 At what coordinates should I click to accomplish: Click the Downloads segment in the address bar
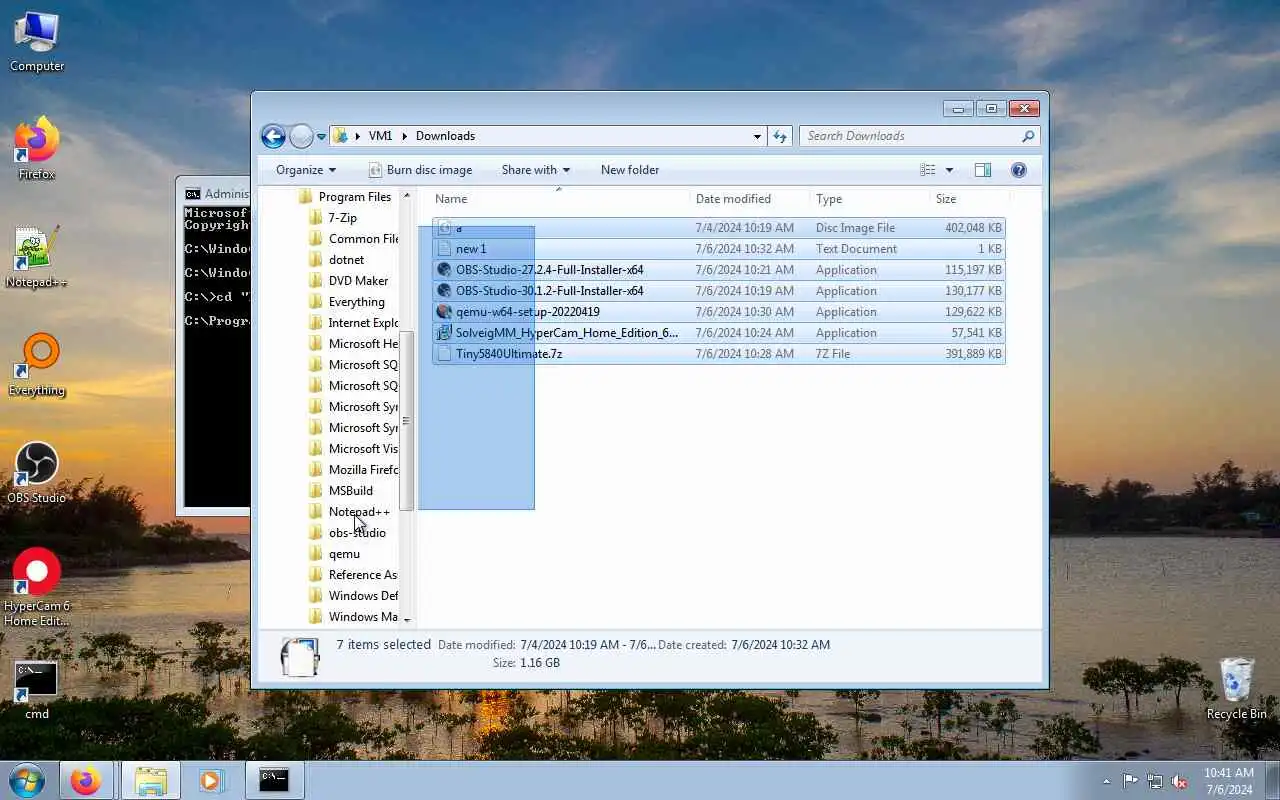click(x=445, y=136)
